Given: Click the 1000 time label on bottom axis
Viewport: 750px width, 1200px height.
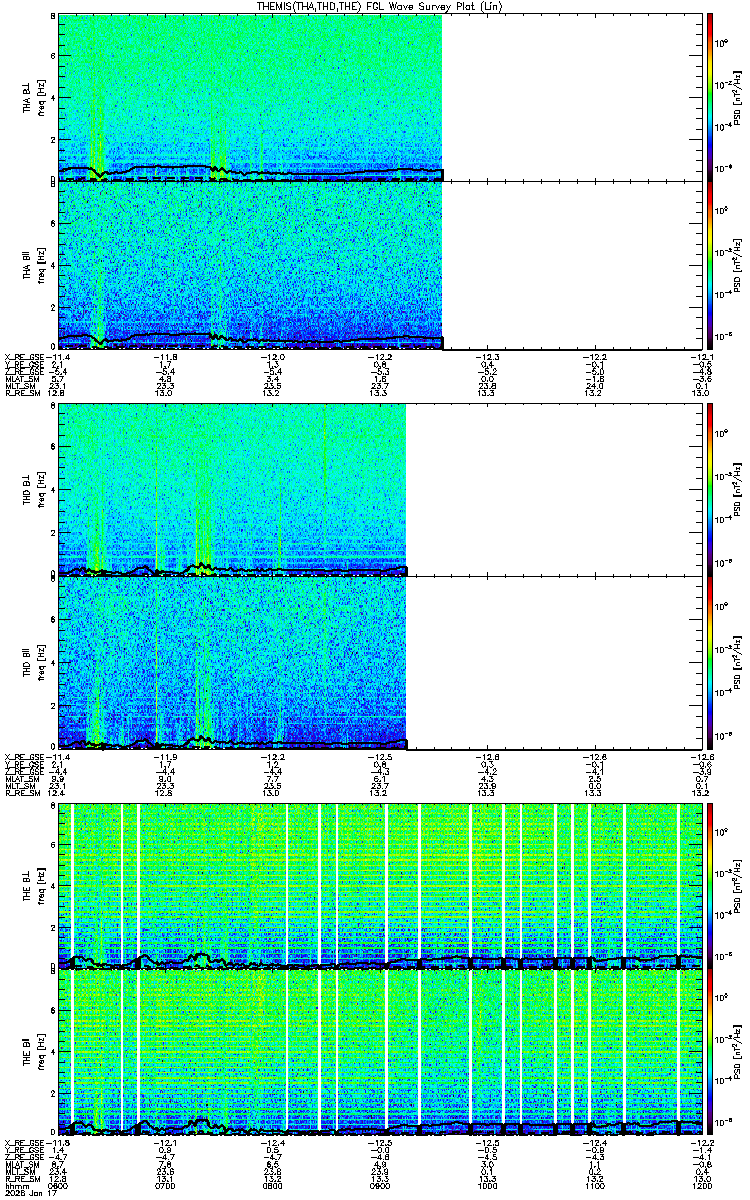Looking at the screenshot, I should pyautogui.click(x=487, y=1184).
